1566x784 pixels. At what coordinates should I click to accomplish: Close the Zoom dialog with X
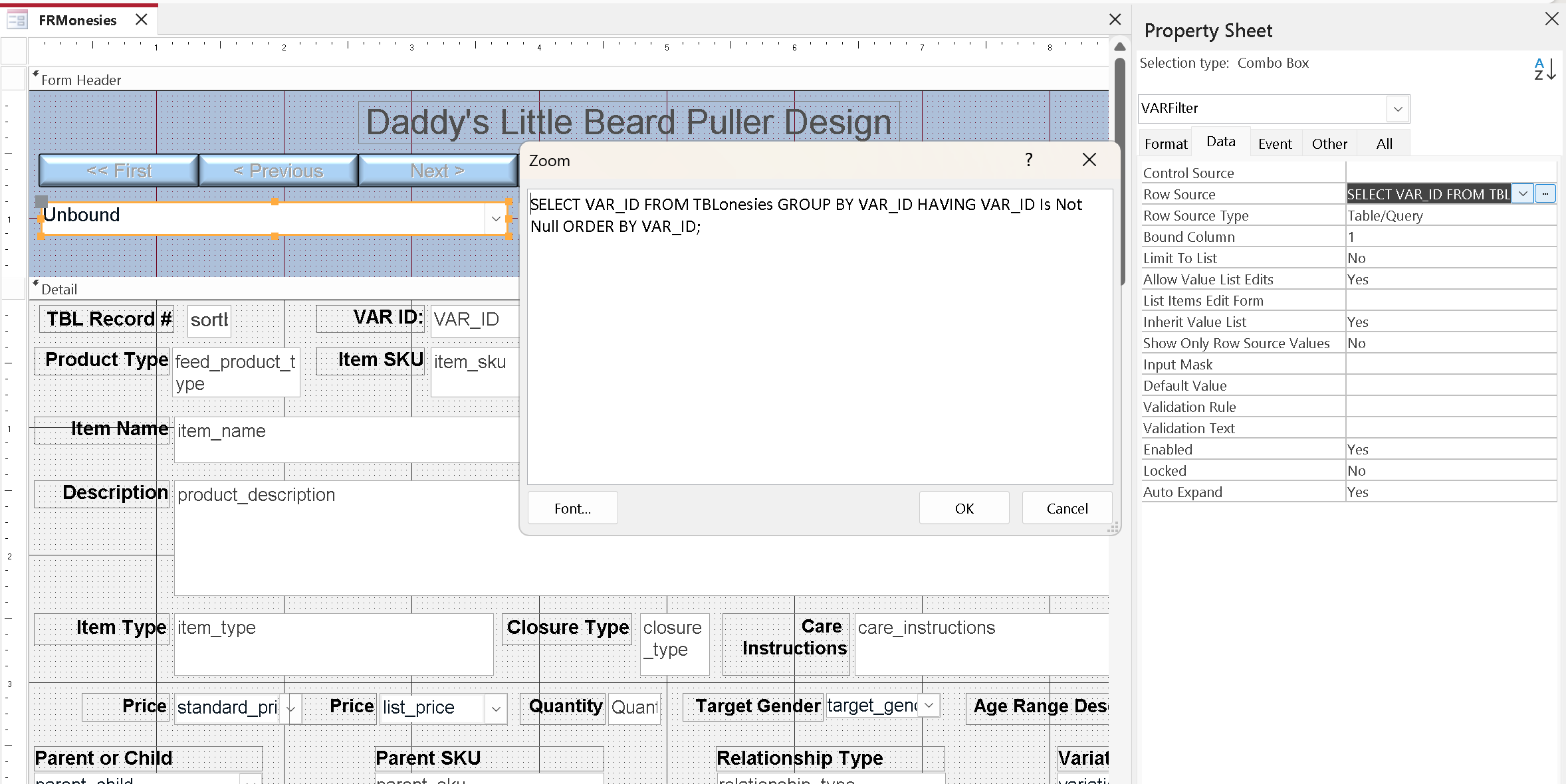pos(1089,159)
